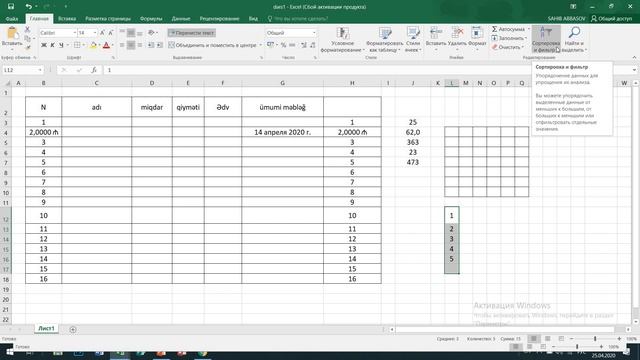Open the Файл tab
640x360 pixels.
[11, 18]
